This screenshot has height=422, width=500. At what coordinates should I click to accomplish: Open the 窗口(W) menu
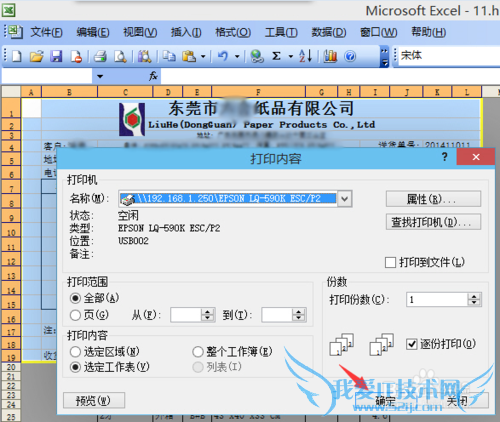click(379, 32)
